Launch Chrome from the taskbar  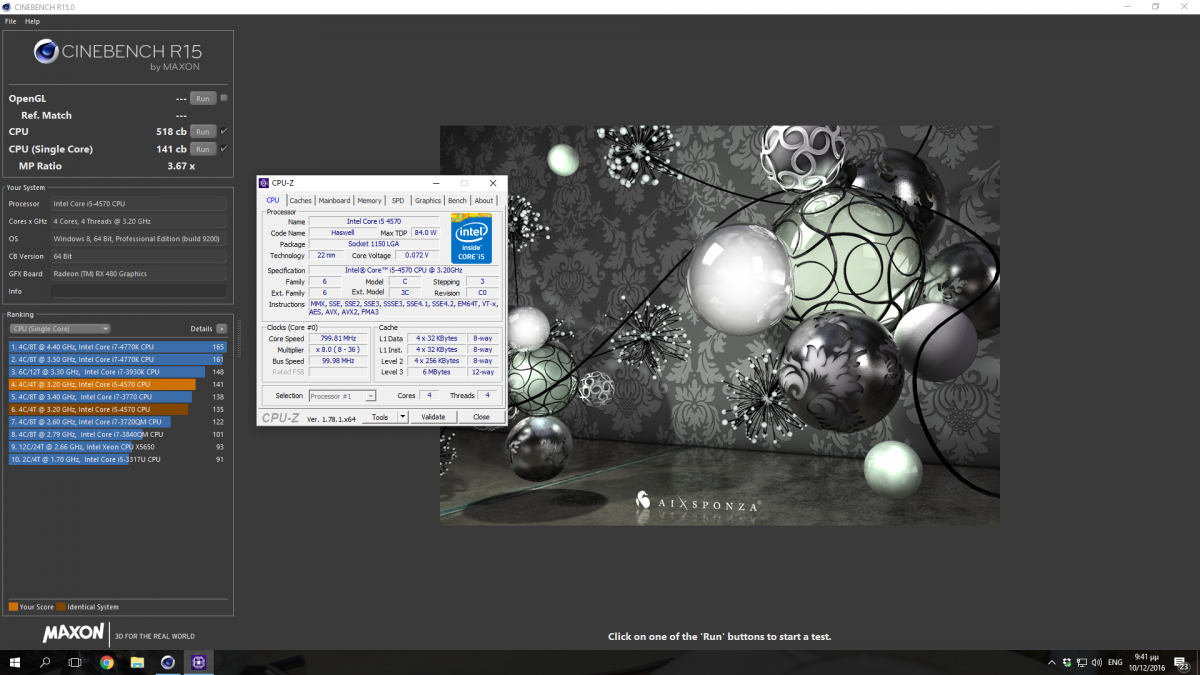pos(107,662)
